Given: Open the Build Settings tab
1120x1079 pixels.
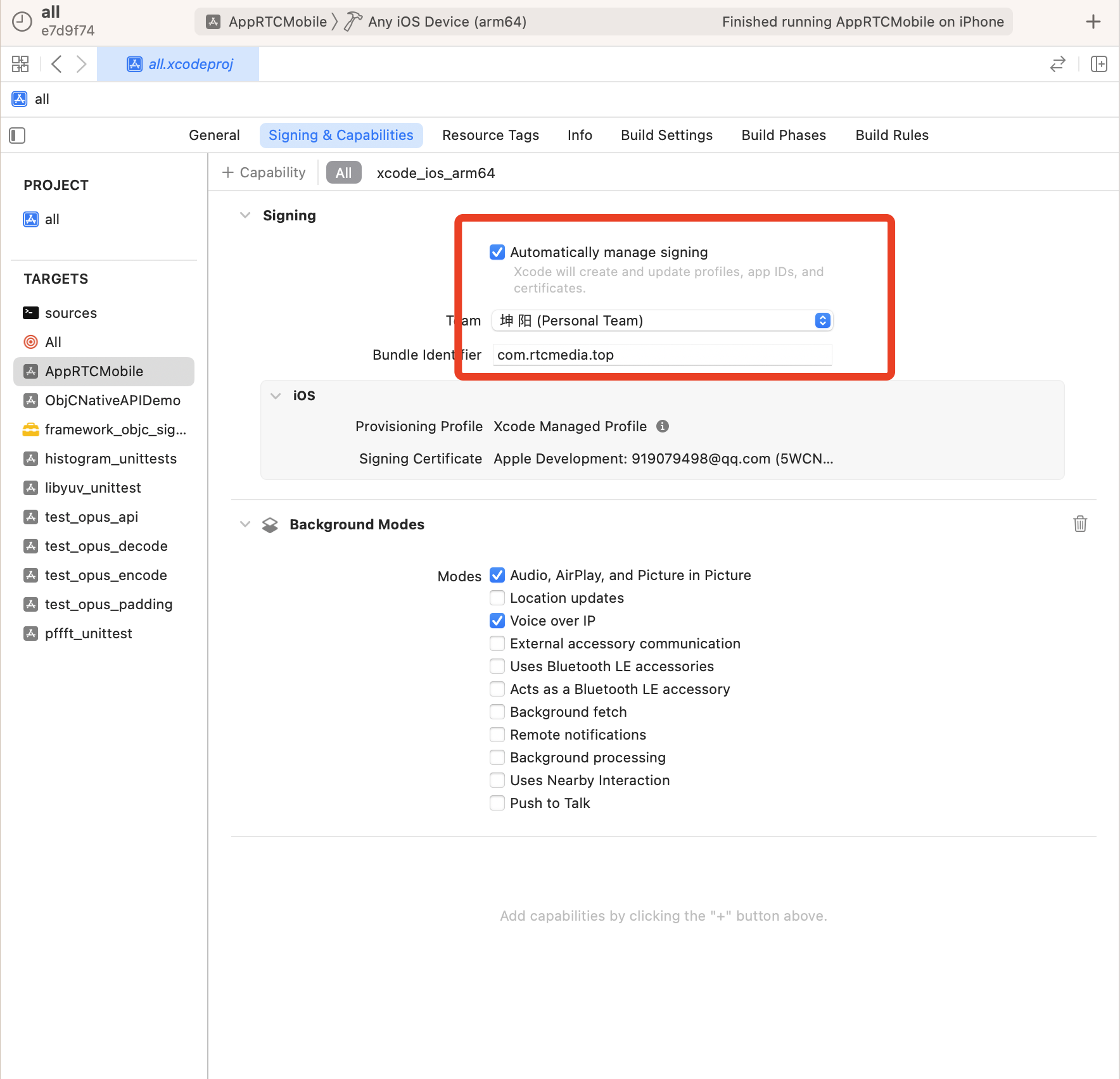Looking at the screenshot, I should pyautogui.click(x=666, y=135).
